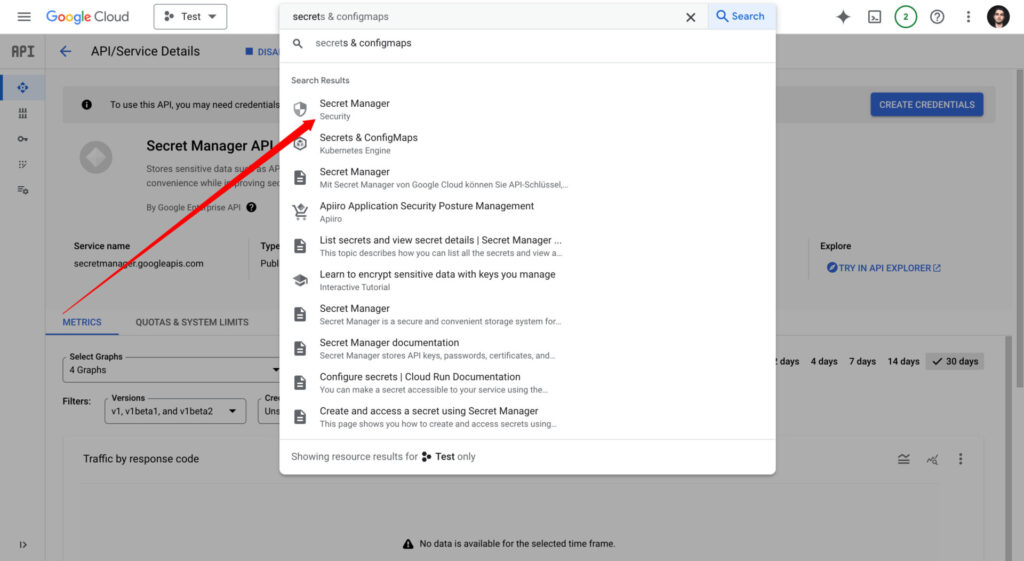The height and width of the screenshot is (561, 1024).
Task: Click the Gemini AI sparkle icon
Action: point(843,17)
